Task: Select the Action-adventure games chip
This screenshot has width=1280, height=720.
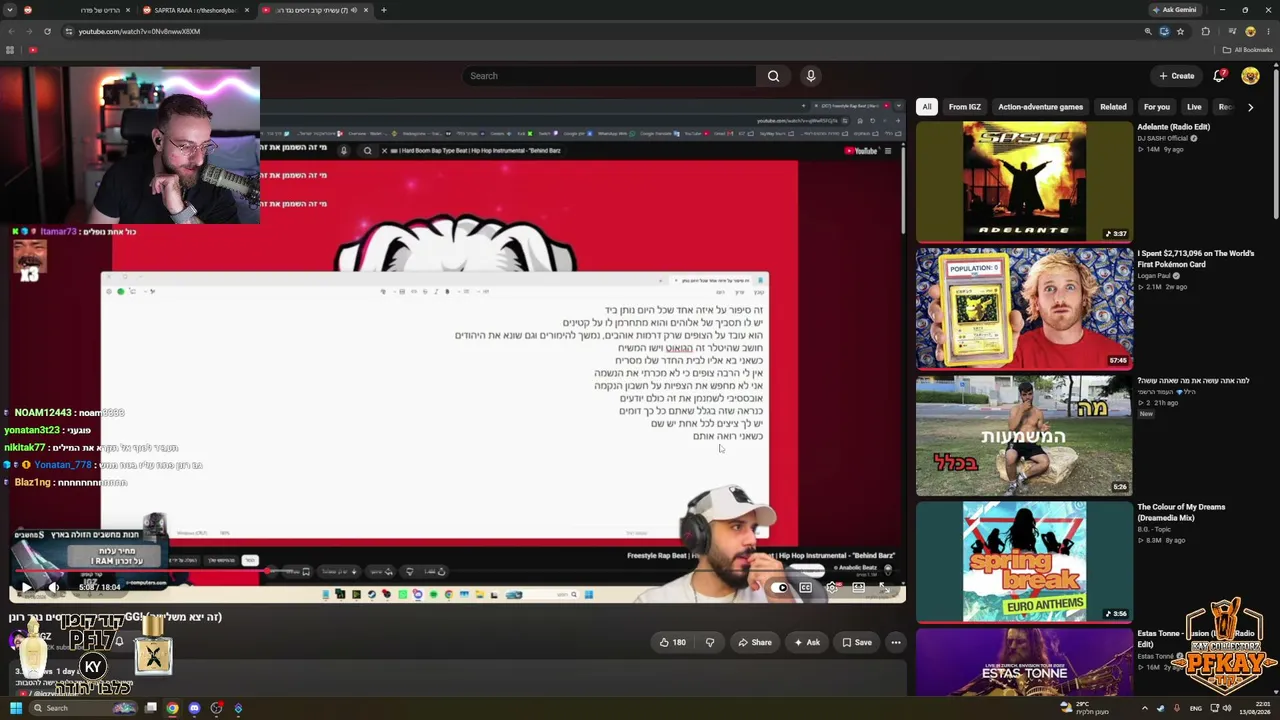Action: click(x=1040, y=107)
